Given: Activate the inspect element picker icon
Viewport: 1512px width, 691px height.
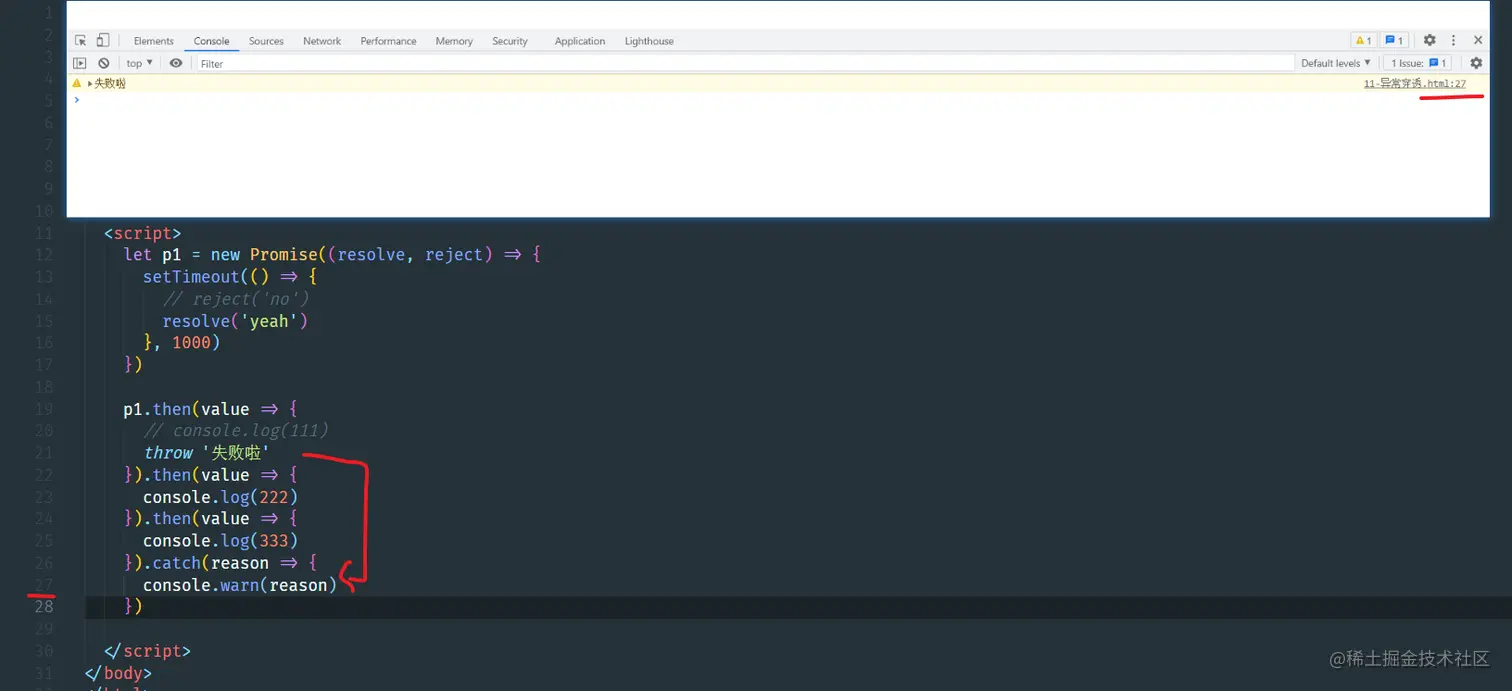Looking at the screenshot, I should pyautogui.click(x=81, y=41).
